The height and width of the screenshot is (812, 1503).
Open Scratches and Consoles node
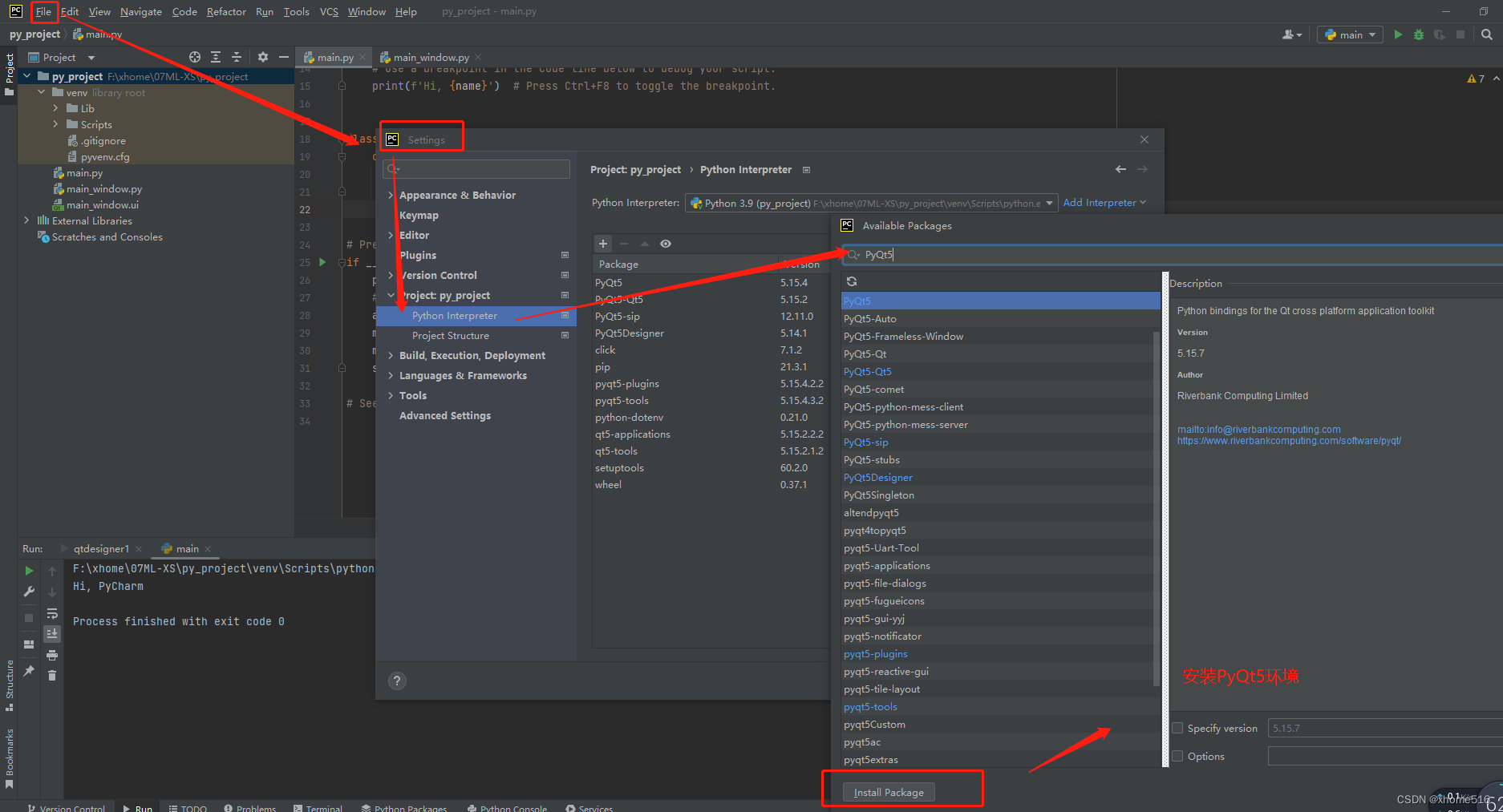tap(100, 236)
